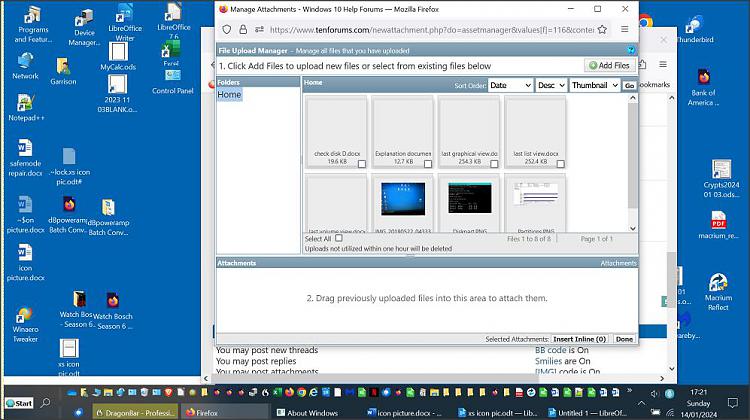This screenshot has width=750, height=420.
Task: Open 2023 11 03BLANK.o... desktop file
Action: click(117, 94)
